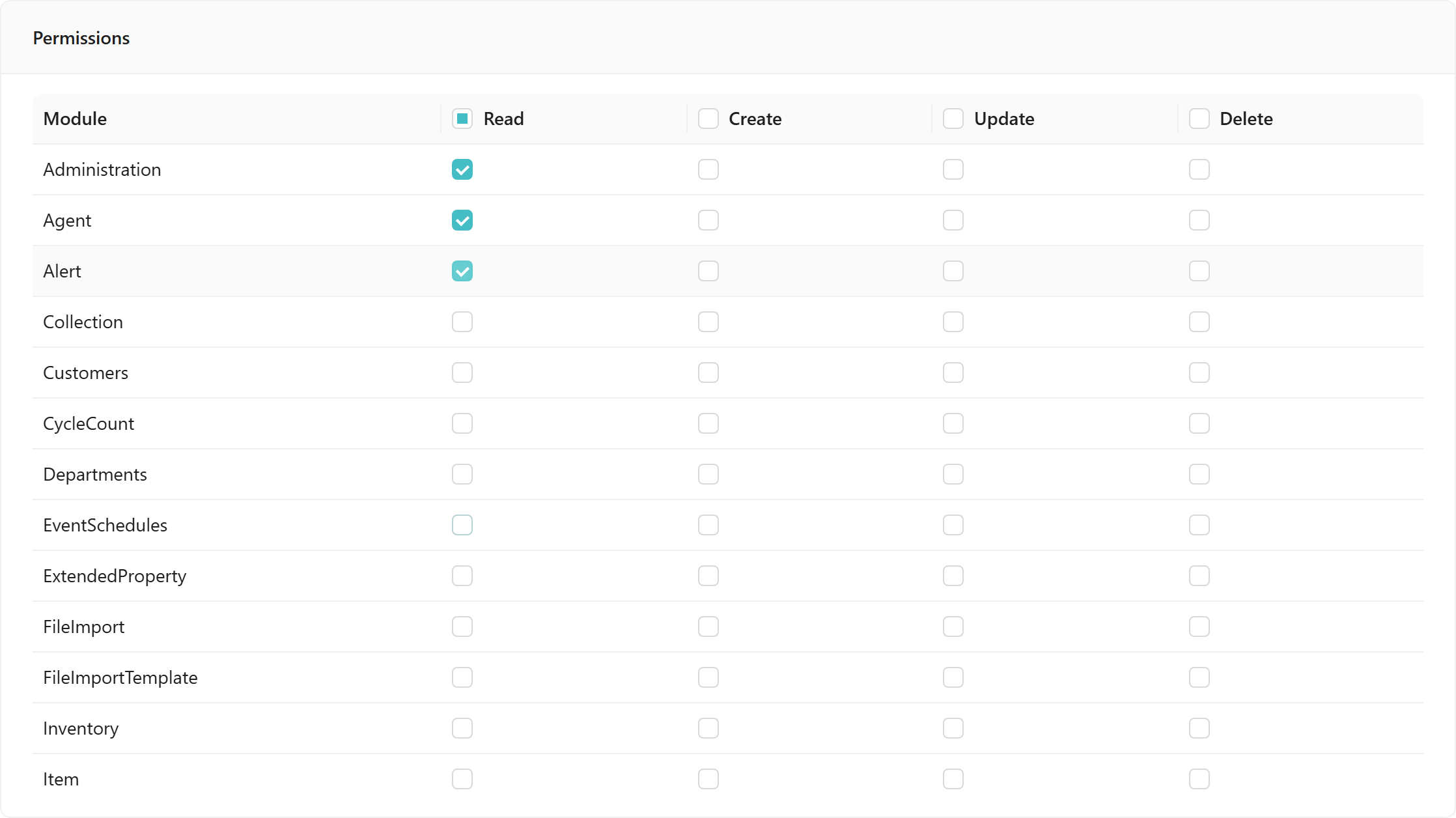Viewport: 1456px width, 818px height.
Task: Enable Create permission for Collection
Action: click(708, 322)
